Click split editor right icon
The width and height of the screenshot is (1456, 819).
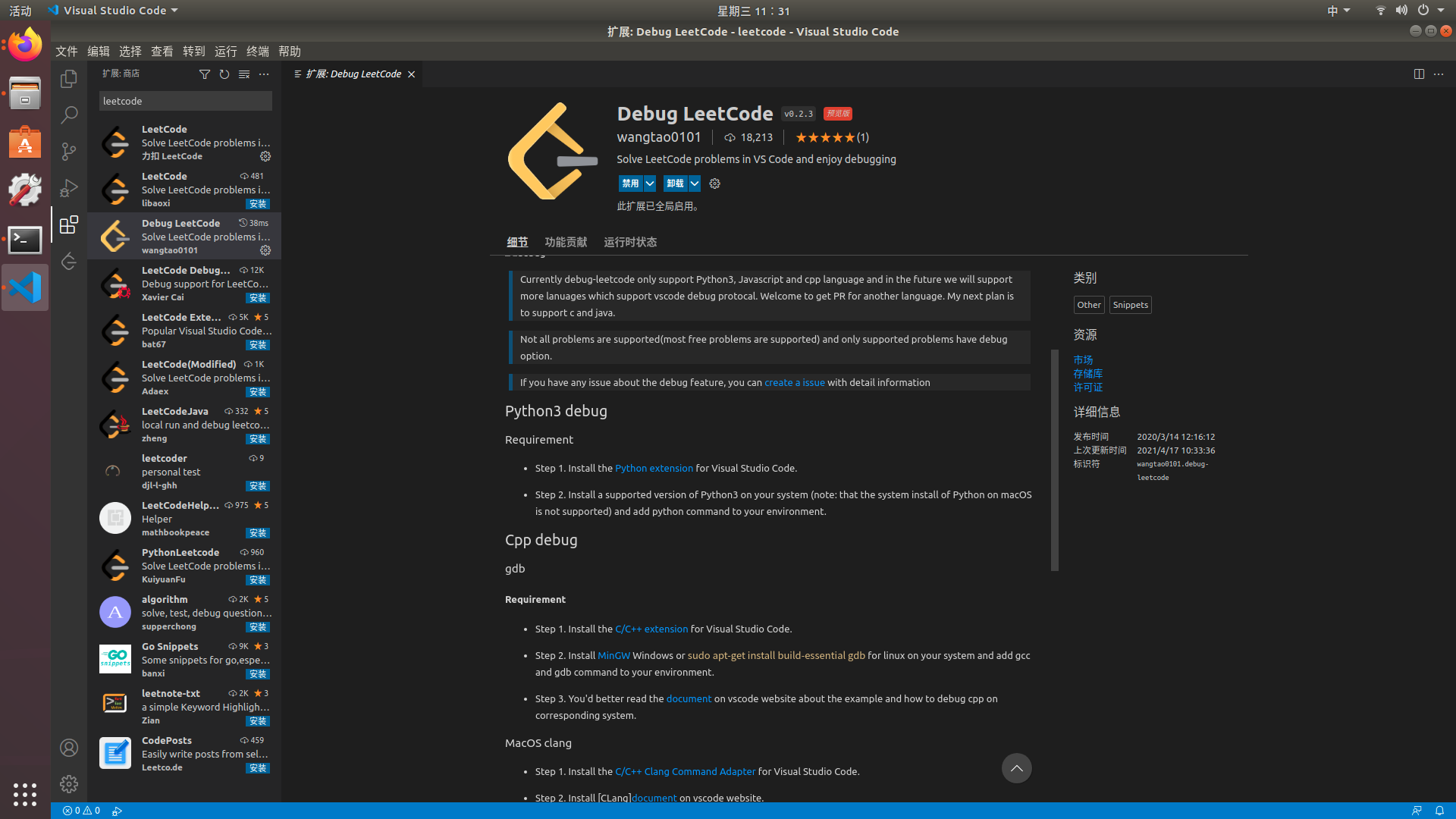point(1419,74)
